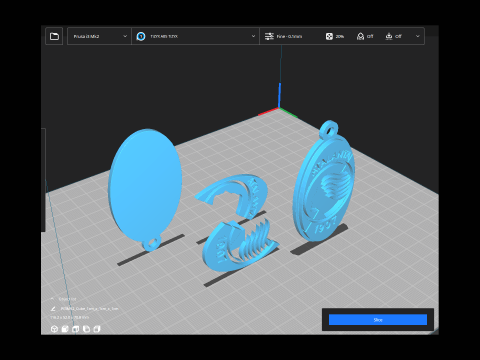Click the pencil icon to rename job
The height and width of the screenshot is (360, 480).
point(53,309)
